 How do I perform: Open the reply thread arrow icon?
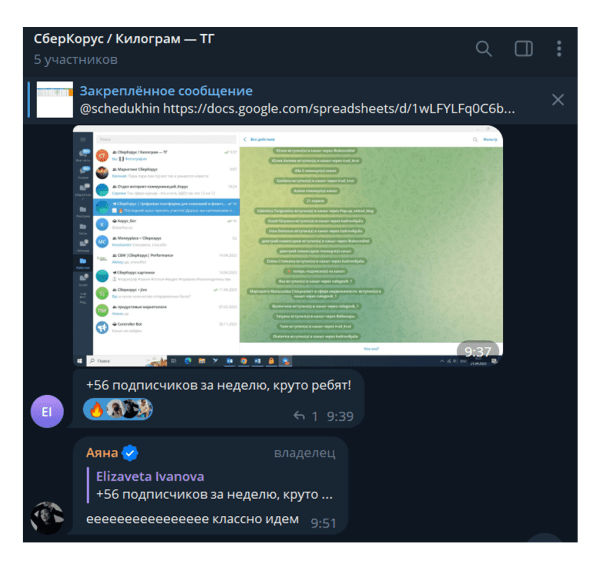(299, 415)
